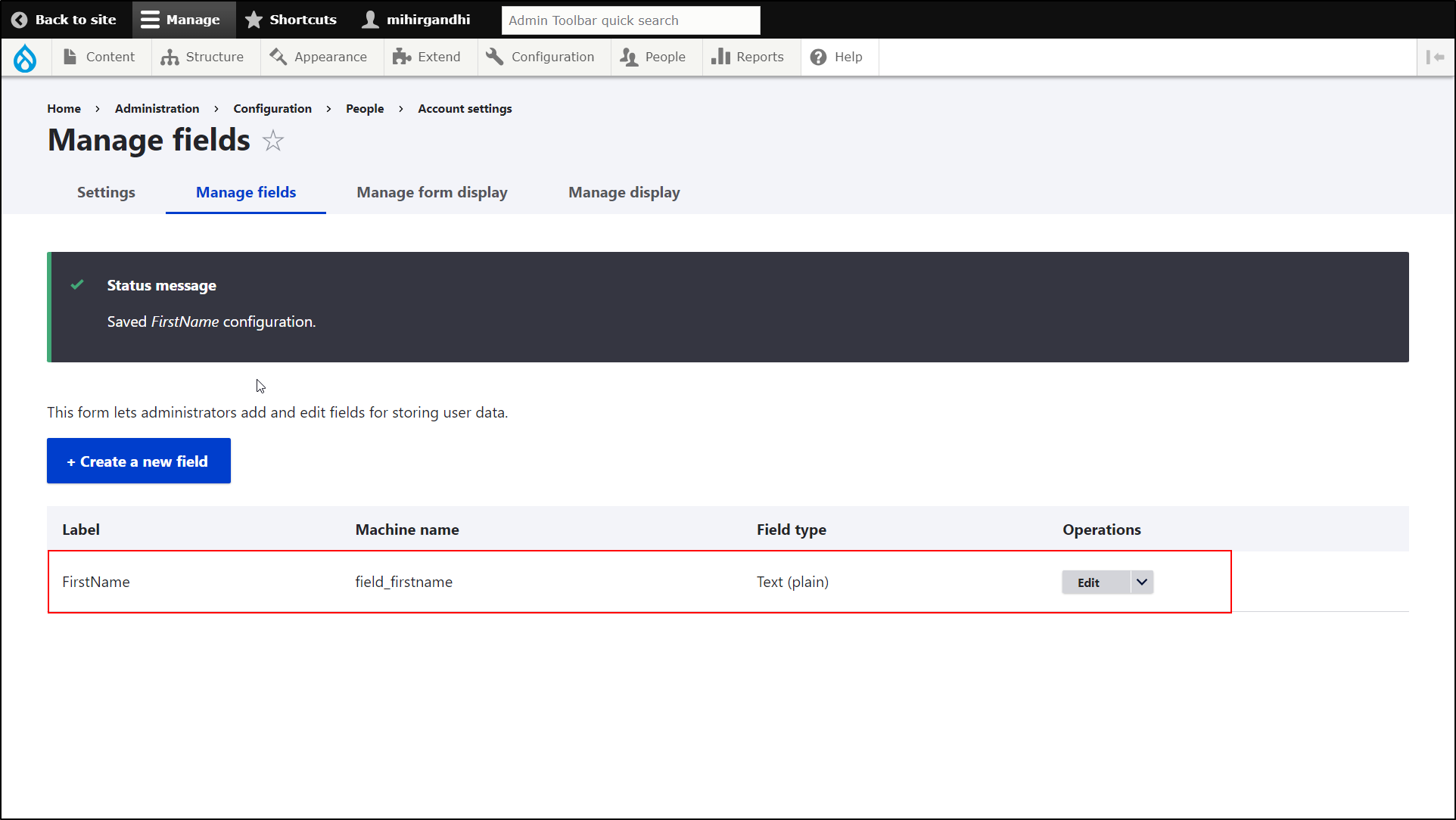
Task: Open the mihirgandhi user menu
Action: [x=416, y=20]
